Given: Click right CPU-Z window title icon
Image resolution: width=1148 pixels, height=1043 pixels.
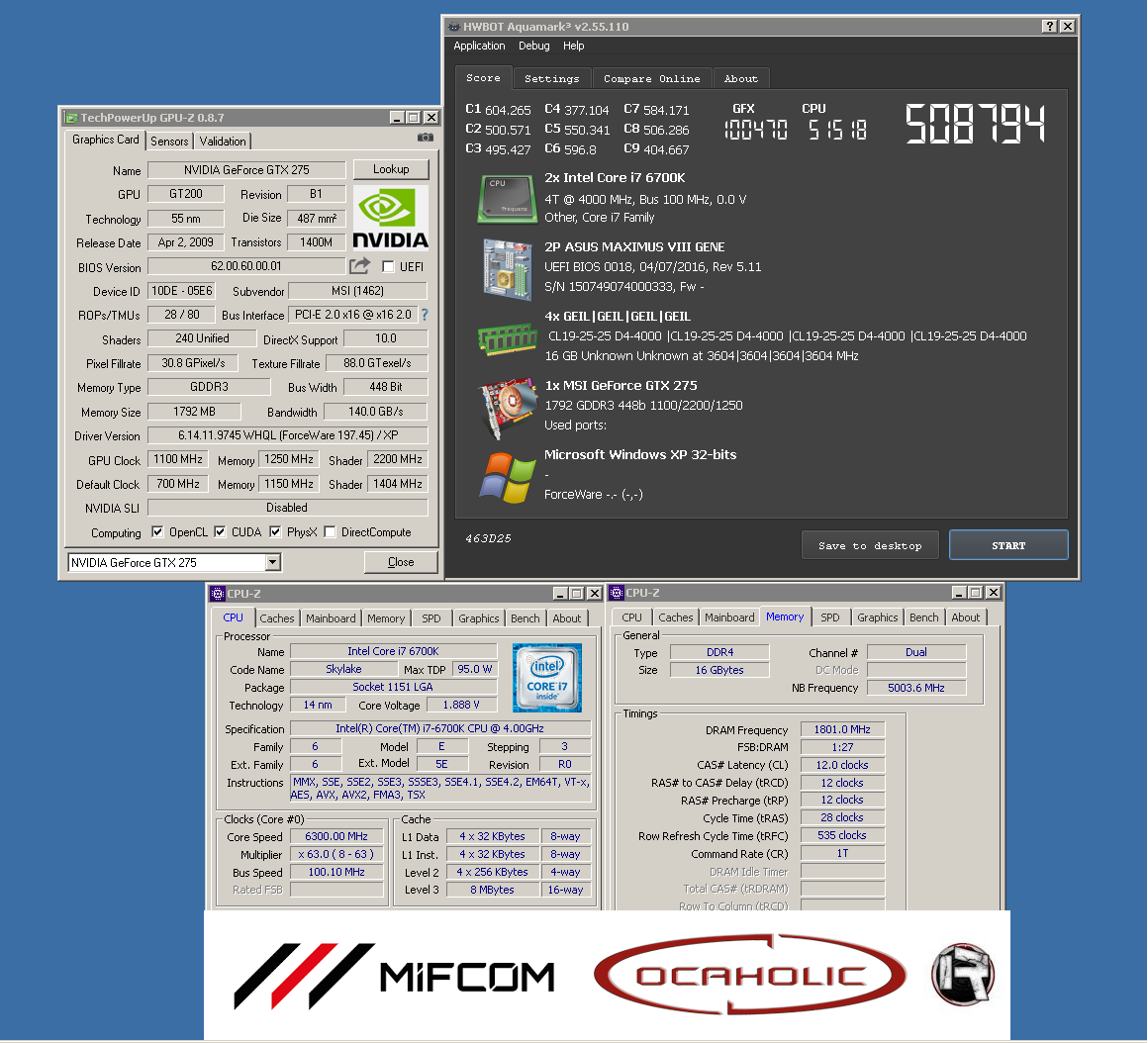Looking at the screenshot, I should 617,593.
